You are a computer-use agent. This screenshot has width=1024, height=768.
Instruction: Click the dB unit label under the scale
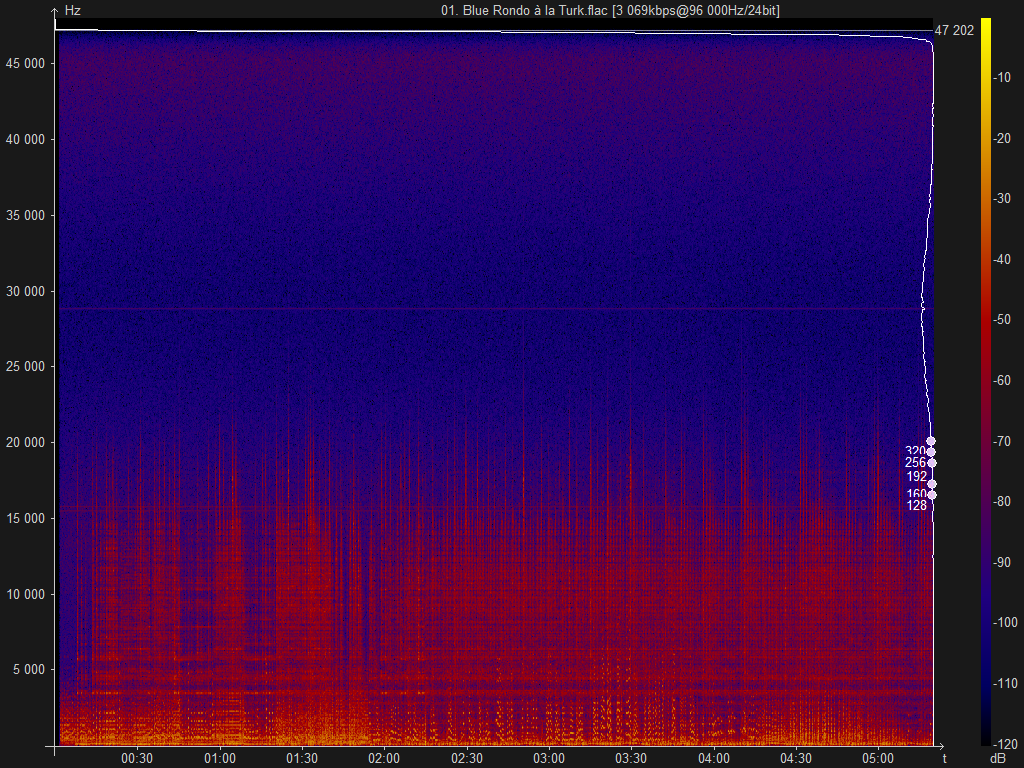(x=998, y=758)
